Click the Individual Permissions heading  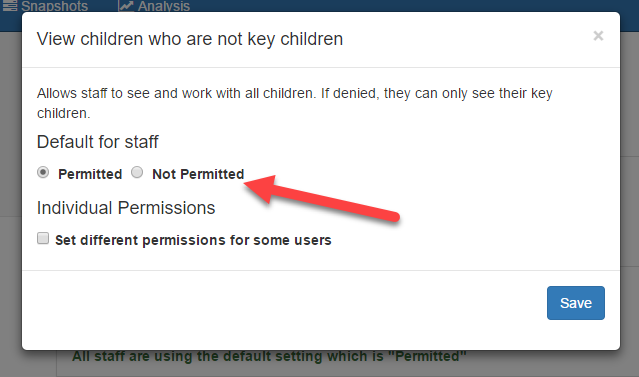pyautogui.click(x=126, y=208)
